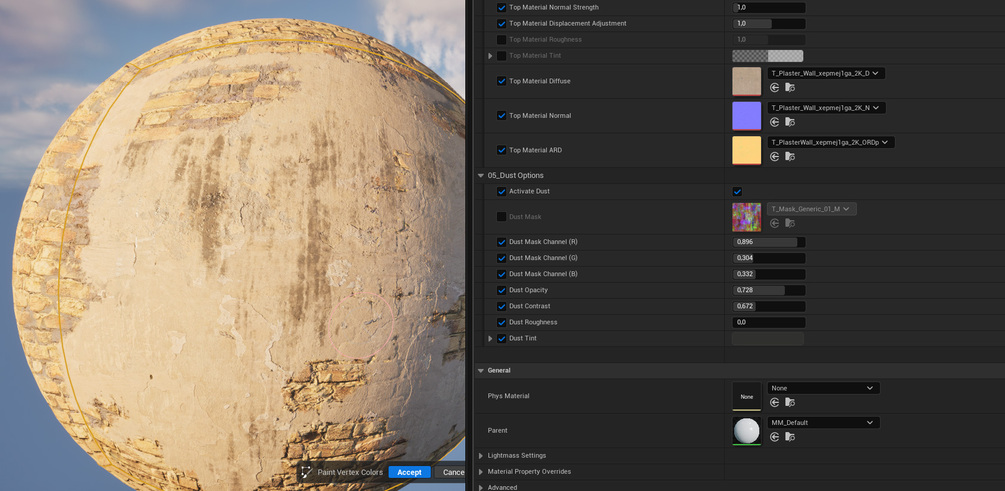Image resolution: width=1005 pixels, height=491 pixels.
Task: Toggle Dust Opacity override checkbox
Action: point(501,290)
